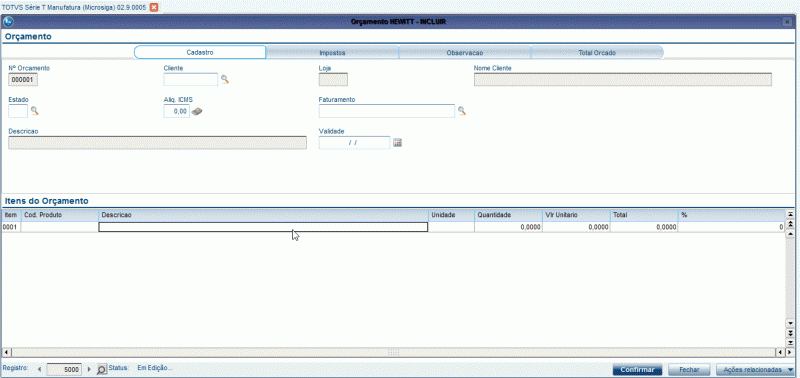Click the Fechar button
This screenshot has height=378, width=800.
[x=687, y=369]
